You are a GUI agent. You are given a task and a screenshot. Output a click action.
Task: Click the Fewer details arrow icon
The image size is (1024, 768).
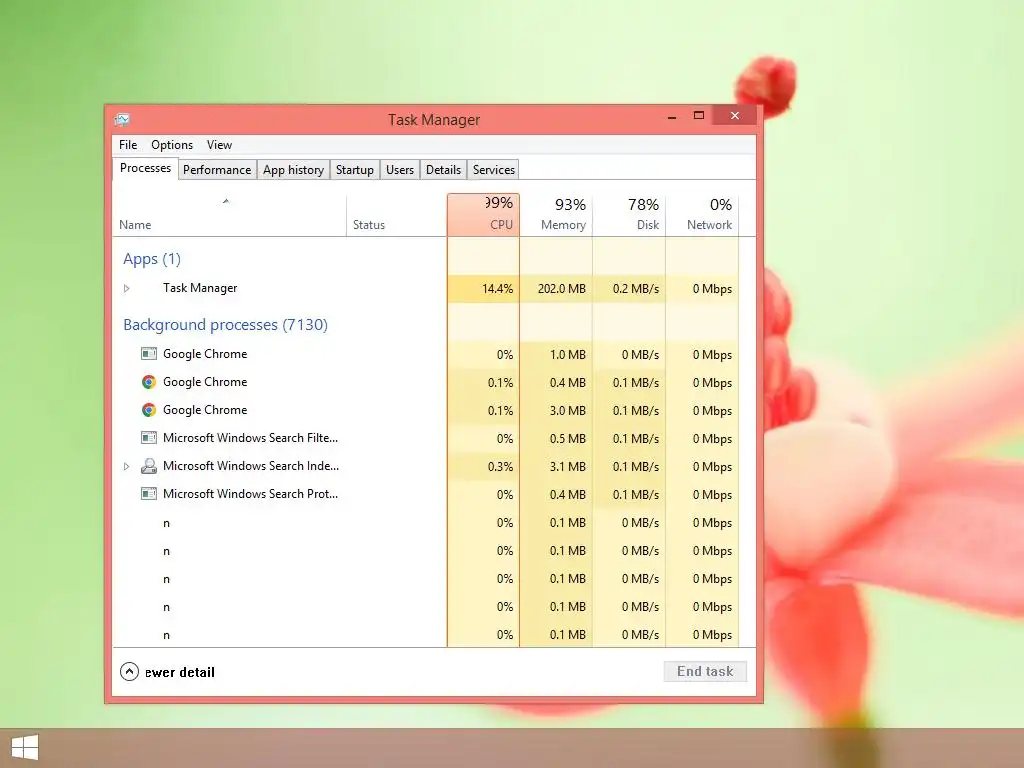click(129, 671)
